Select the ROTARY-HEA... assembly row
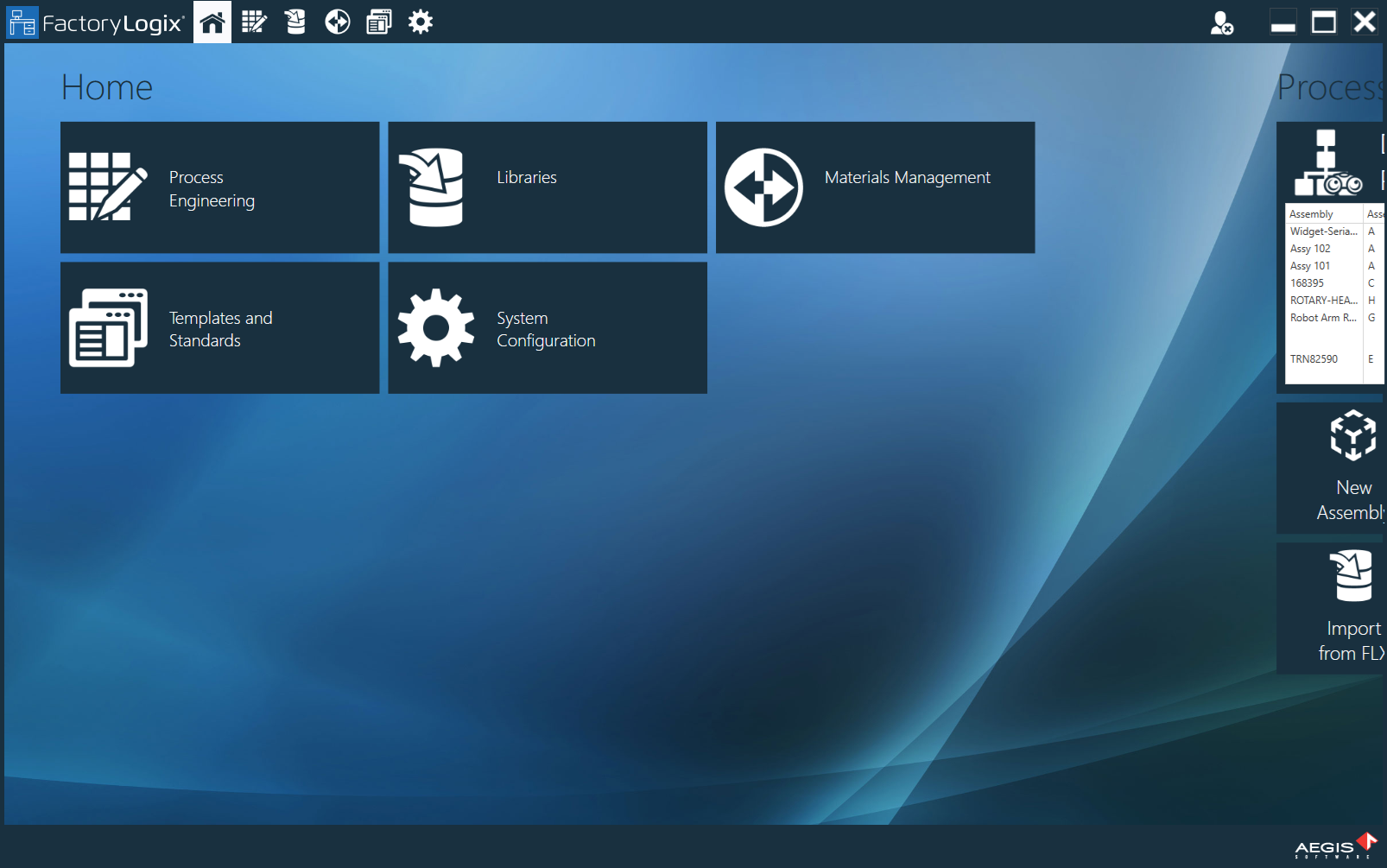1387x868 pixels. tap(1323, 301)
